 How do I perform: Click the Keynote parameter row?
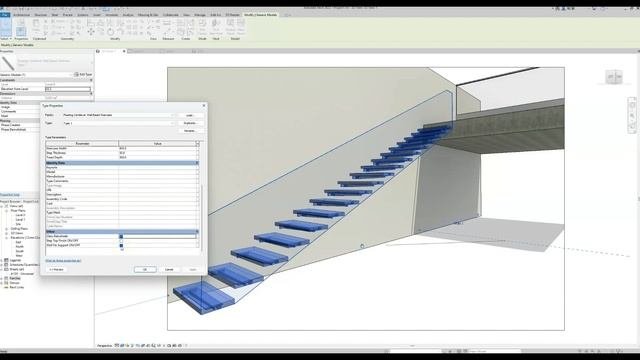(121, 168)
